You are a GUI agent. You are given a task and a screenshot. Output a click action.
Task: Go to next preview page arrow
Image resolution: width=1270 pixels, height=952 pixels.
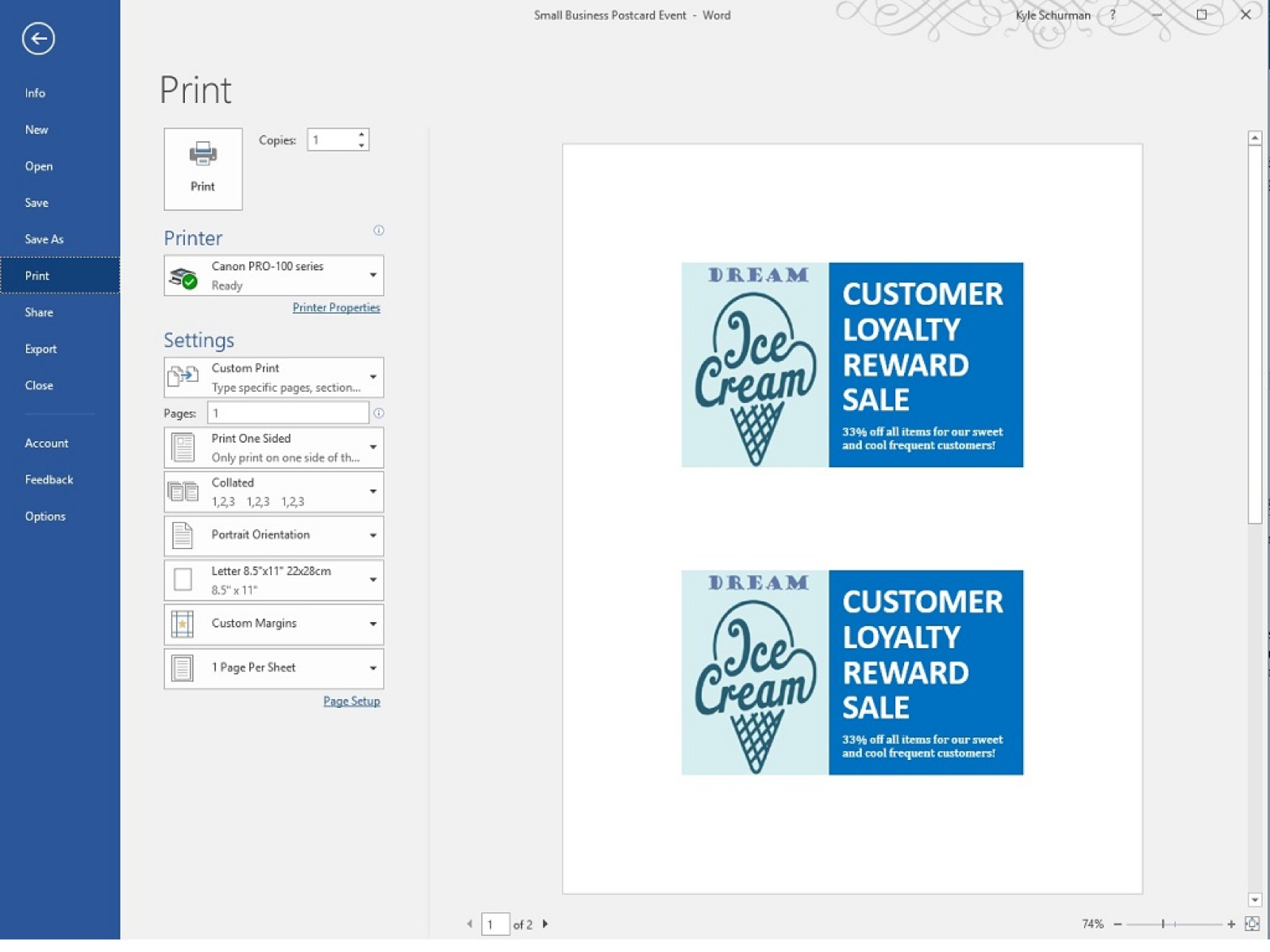tap(545, 924)
